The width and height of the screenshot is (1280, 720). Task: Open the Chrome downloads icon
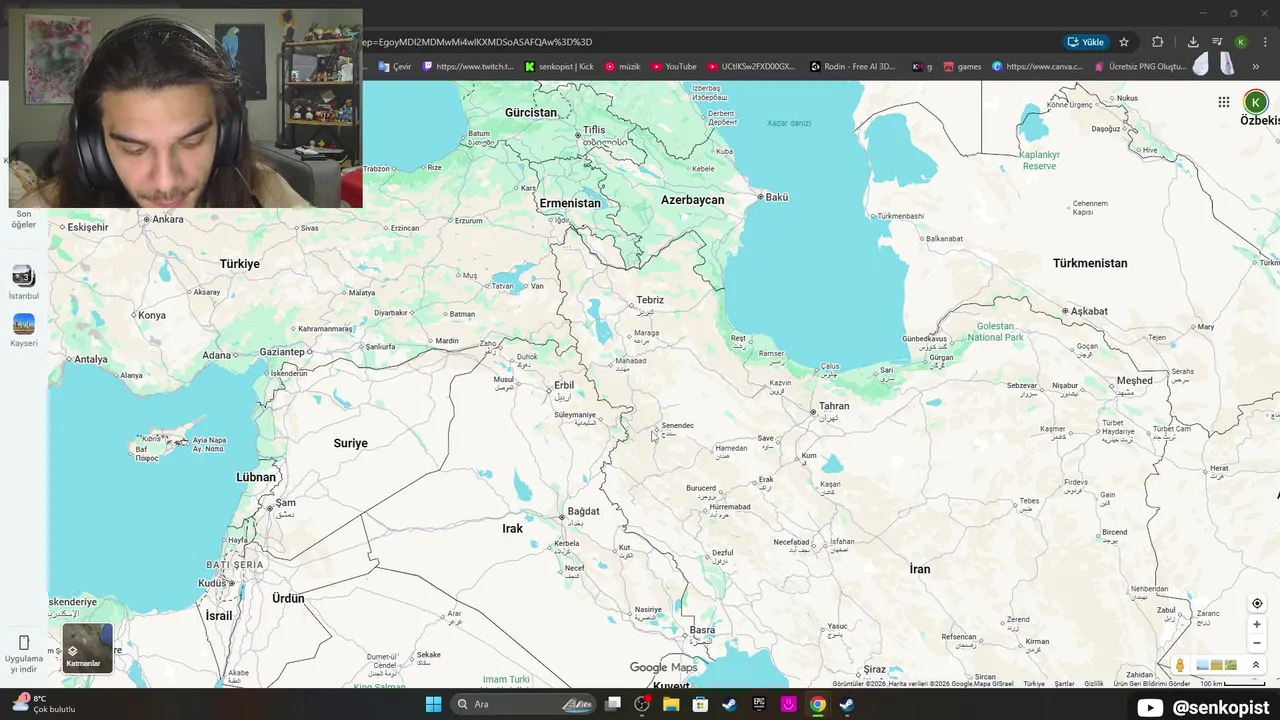pos(1193,42)
